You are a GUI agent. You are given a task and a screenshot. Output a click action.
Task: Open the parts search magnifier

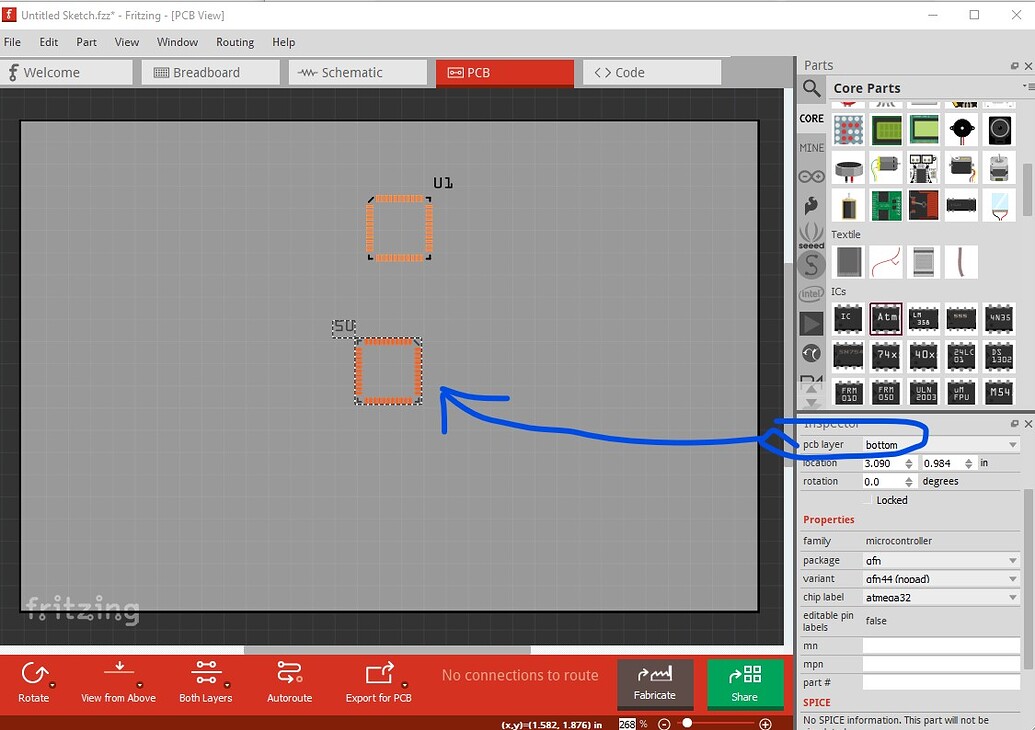pyautogui.click(x=812, y=88)
